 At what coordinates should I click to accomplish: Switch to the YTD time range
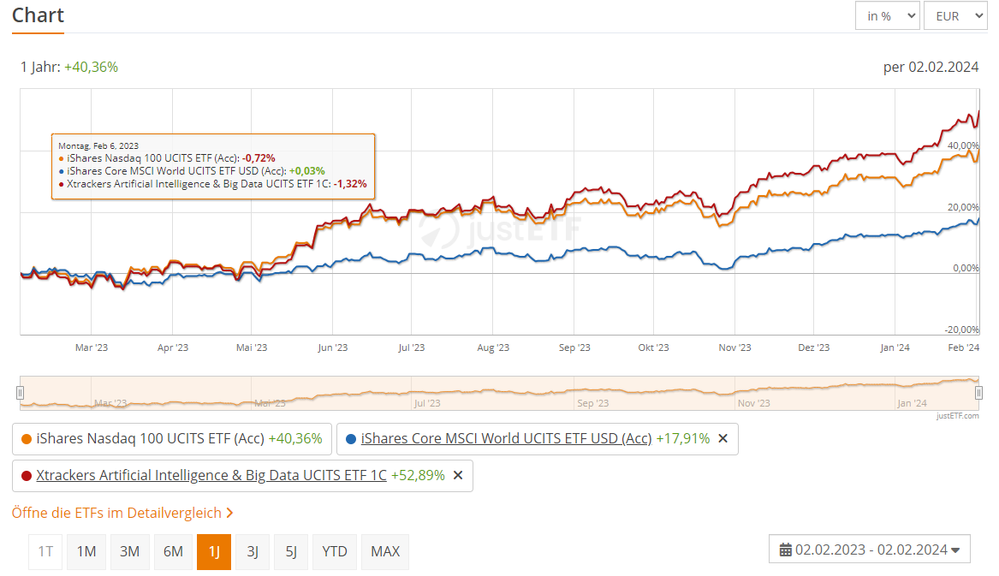(x=334, y=552)
